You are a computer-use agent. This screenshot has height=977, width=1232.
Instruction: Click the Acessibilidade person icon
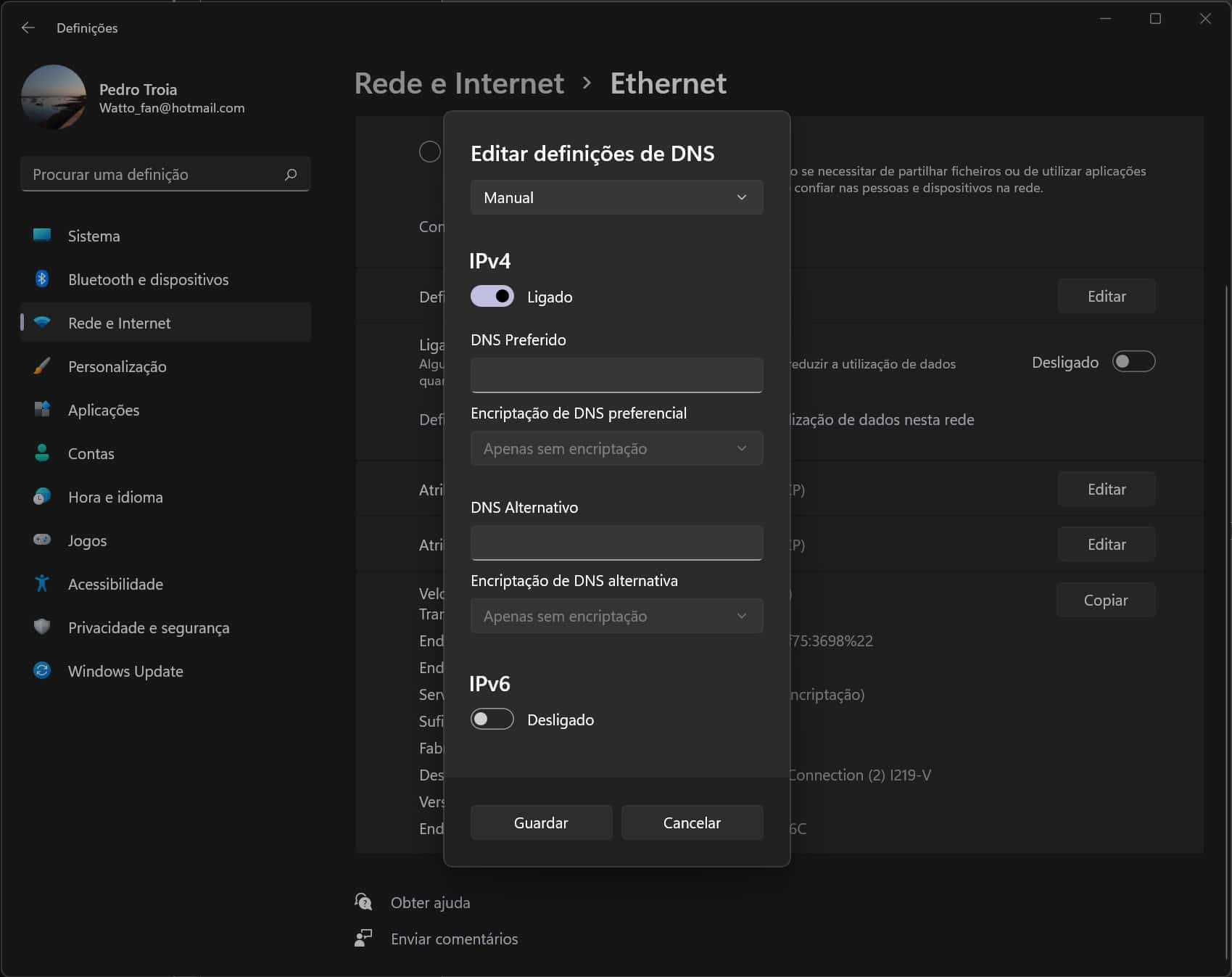point(42,584)
